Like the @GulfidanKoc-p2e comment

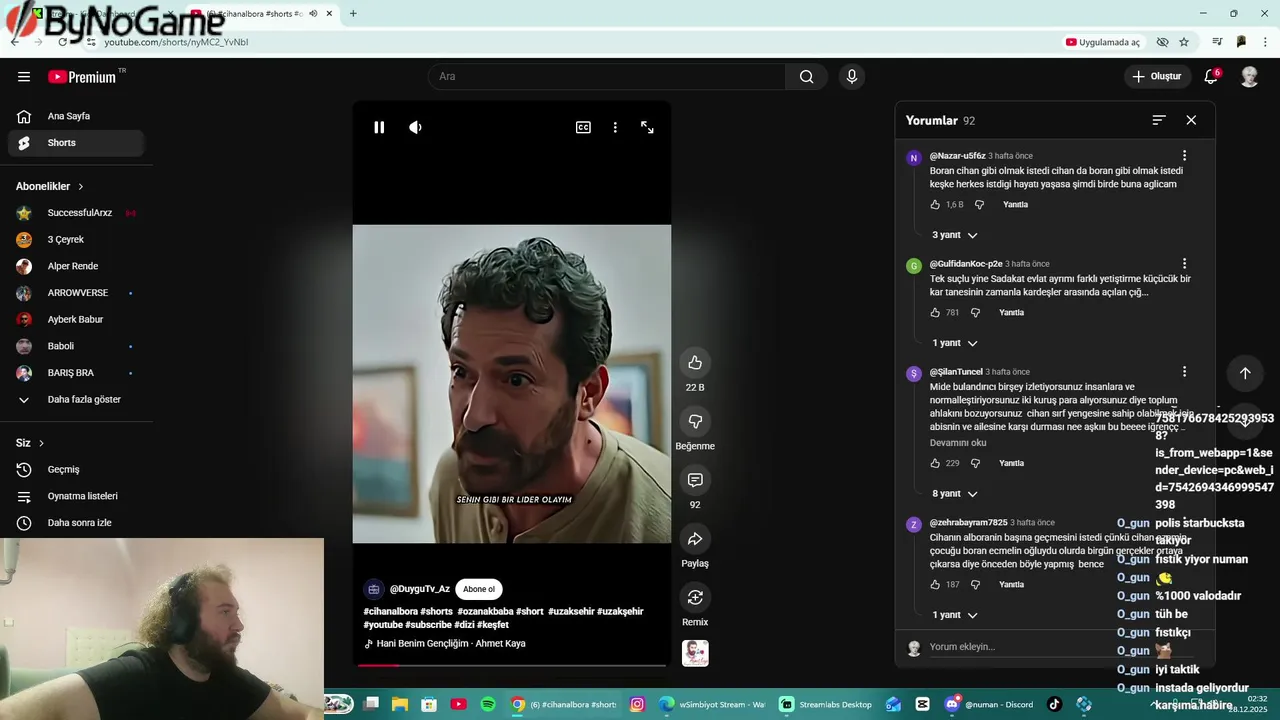pos(935,313)
